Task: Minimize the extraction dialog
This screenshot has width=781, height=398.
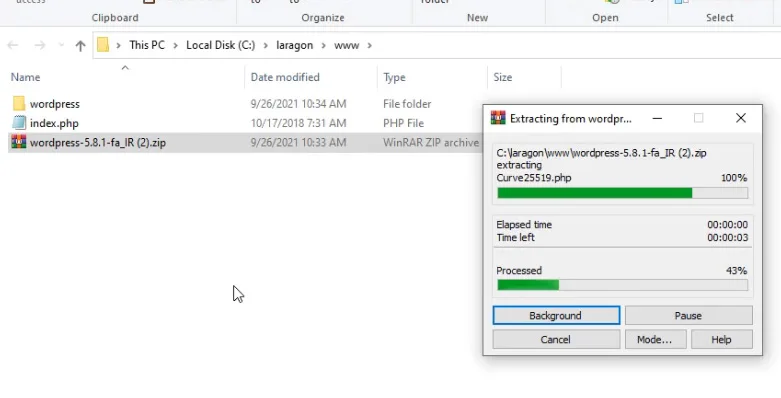Action: point(657,118)
